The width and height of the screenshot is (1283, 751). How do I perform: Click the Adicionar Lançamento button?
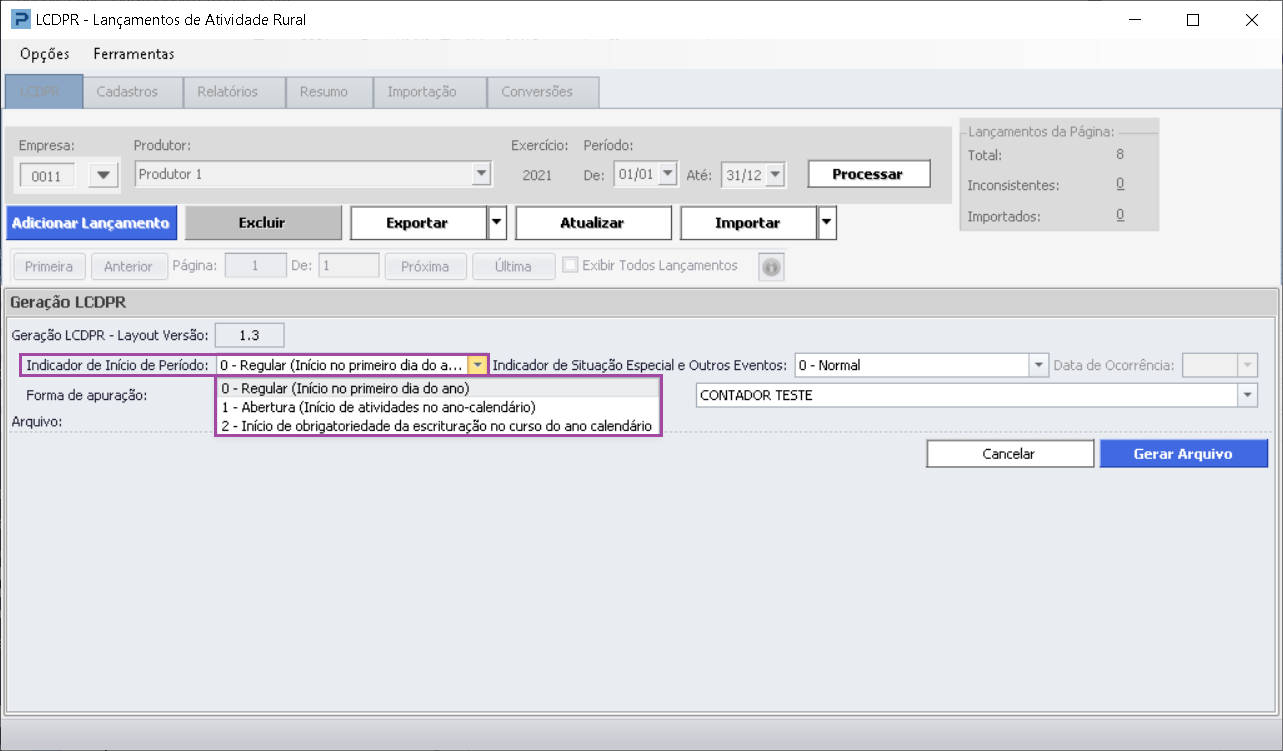(x=91, y=223)
